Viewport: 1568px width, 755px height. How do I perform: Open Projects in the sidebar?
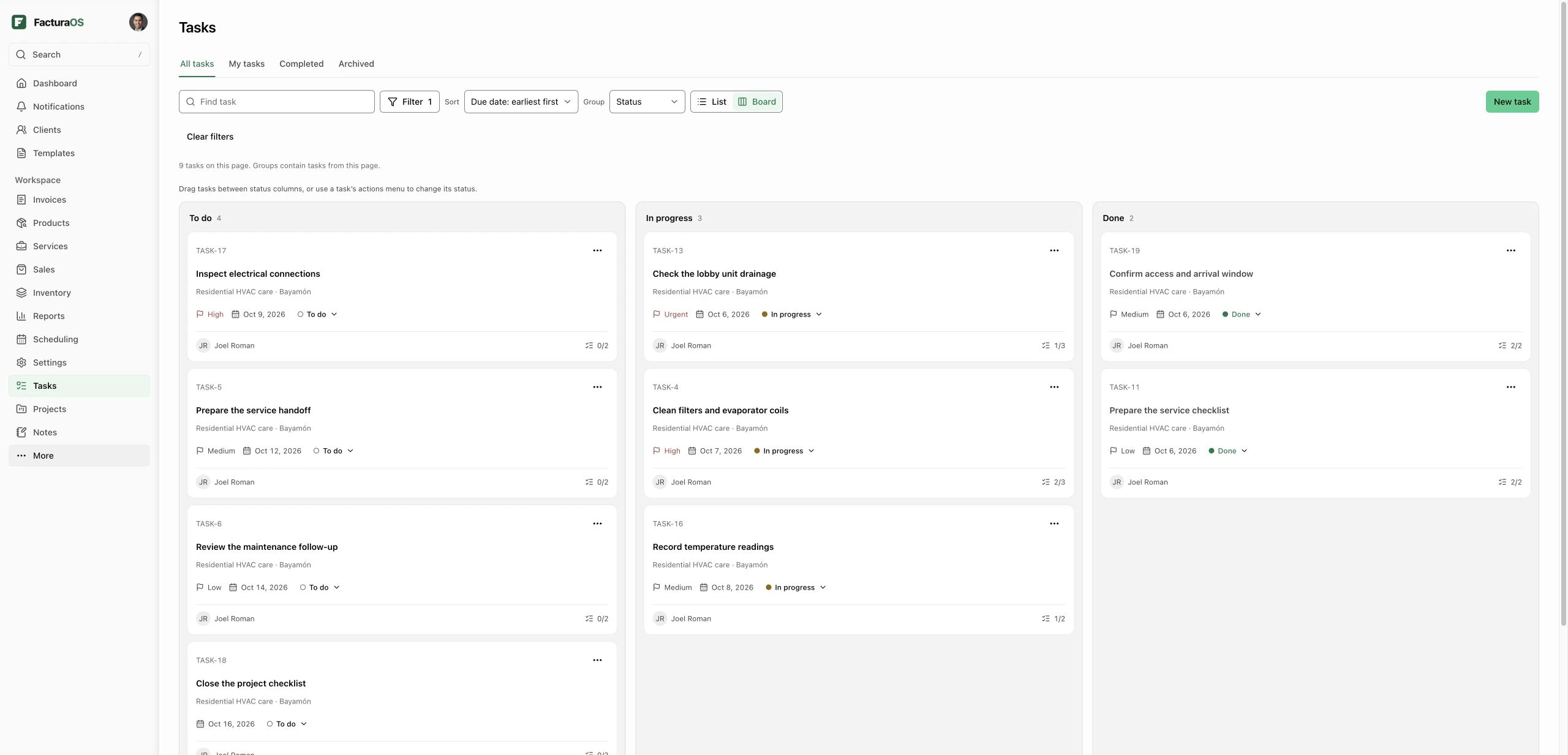(x=79, y=409)
